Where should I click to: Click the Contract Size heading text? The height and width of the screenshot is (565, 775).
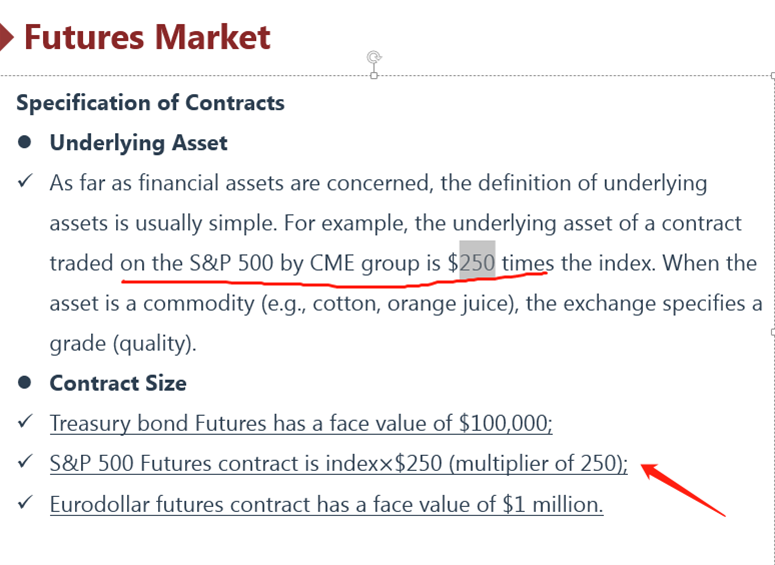tap(118, 383)
